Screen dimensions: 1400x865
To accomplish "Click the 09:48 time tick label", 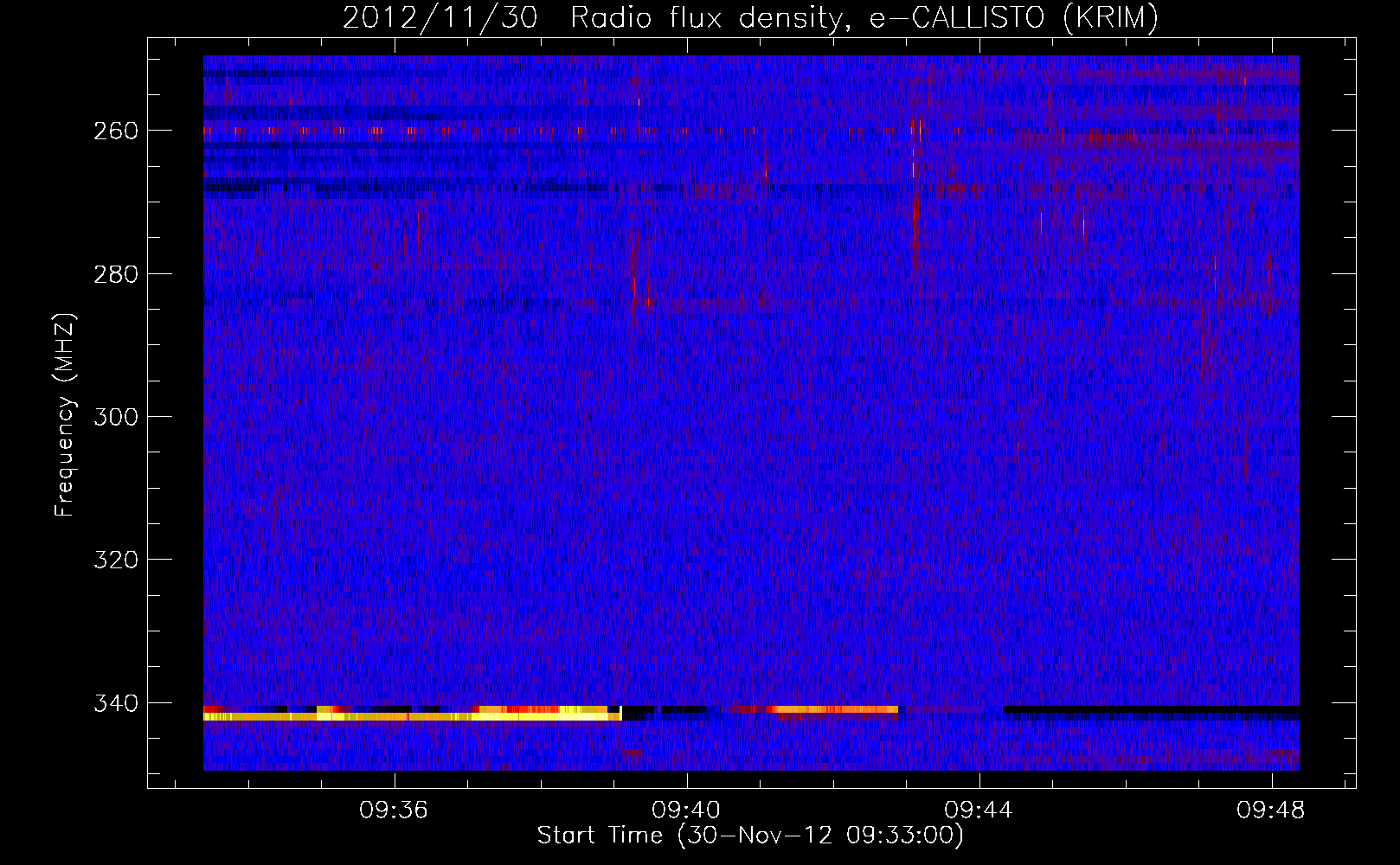I will 1271,811.
